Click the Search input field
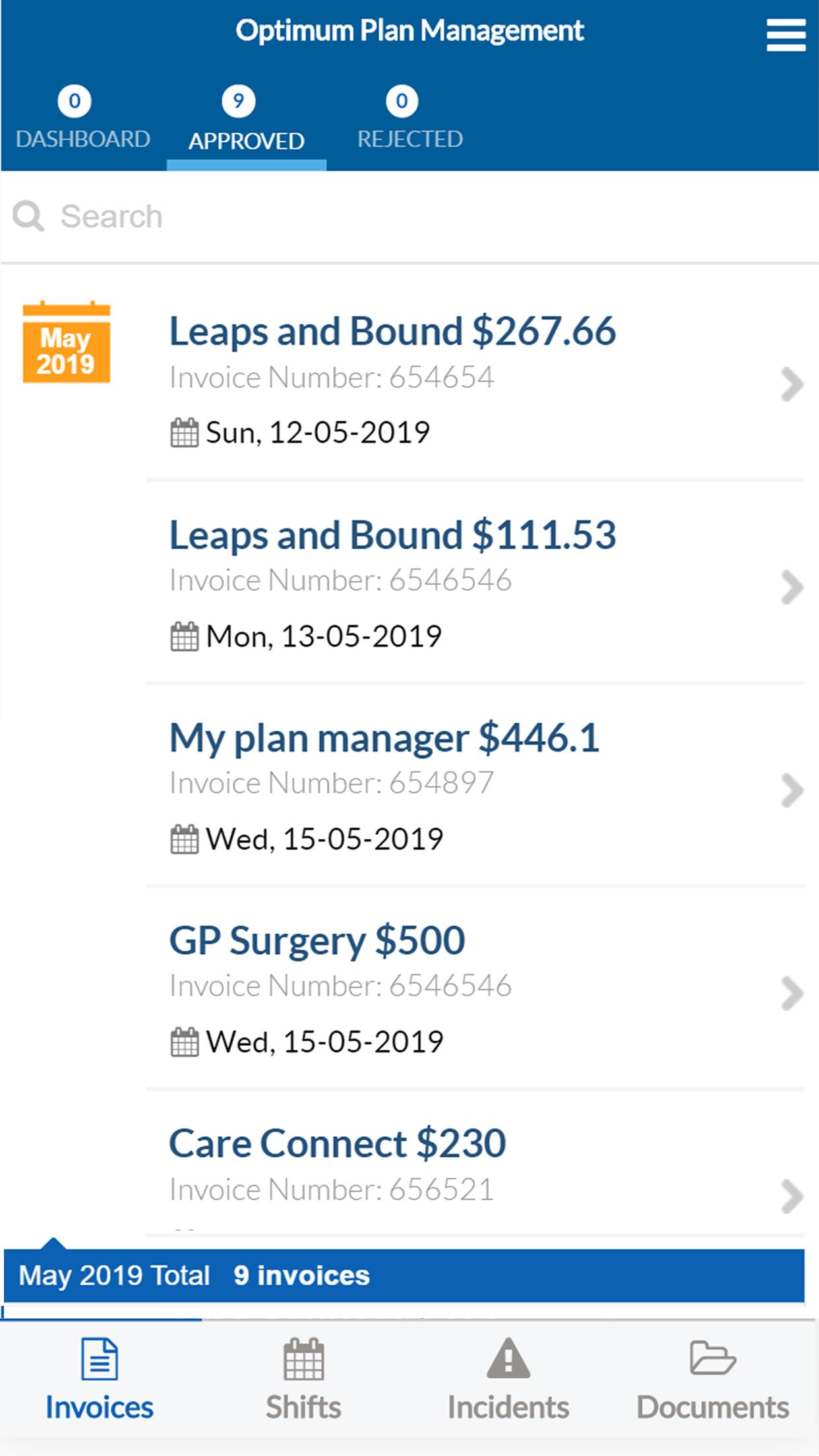Image resolution: width=819 pixels, height=1456 pixels. [x=409, y=216]
